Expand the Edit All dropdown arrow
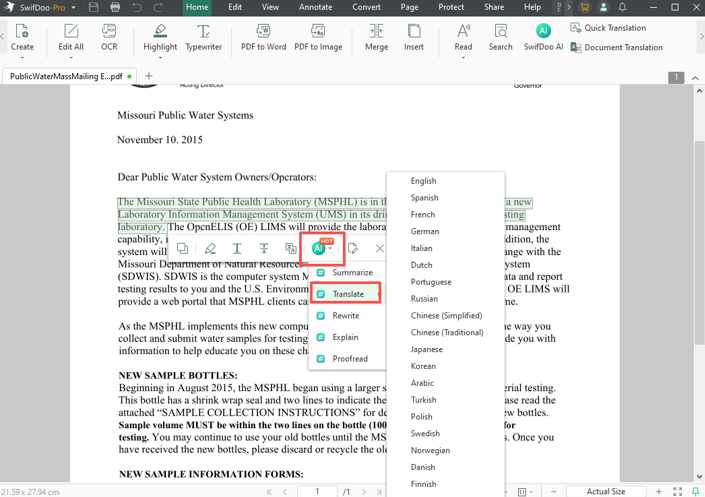 click(71, 58)
